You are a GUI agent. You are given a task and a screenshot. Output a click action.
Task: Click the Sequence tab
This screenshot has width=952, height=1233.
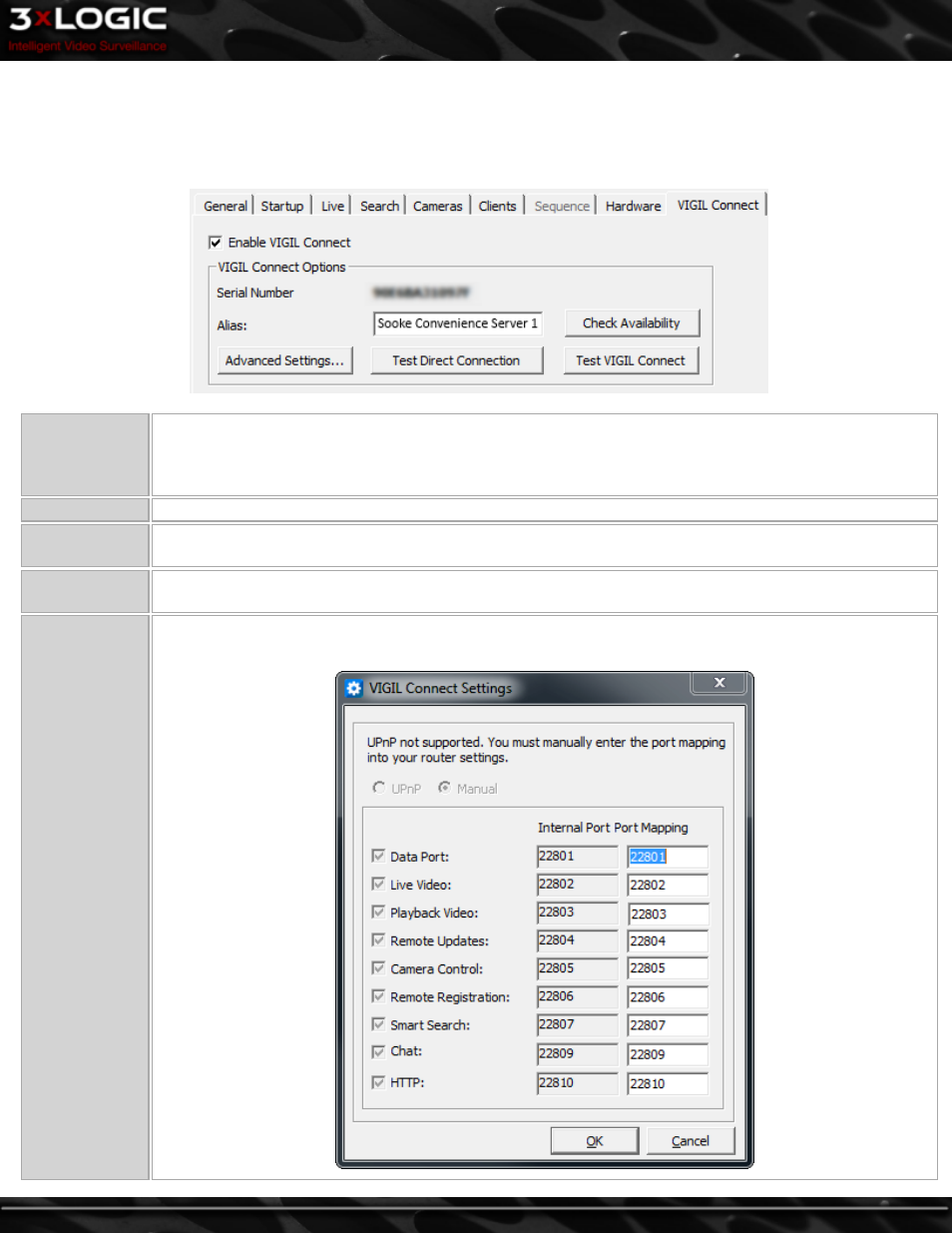tap(562, 206)
